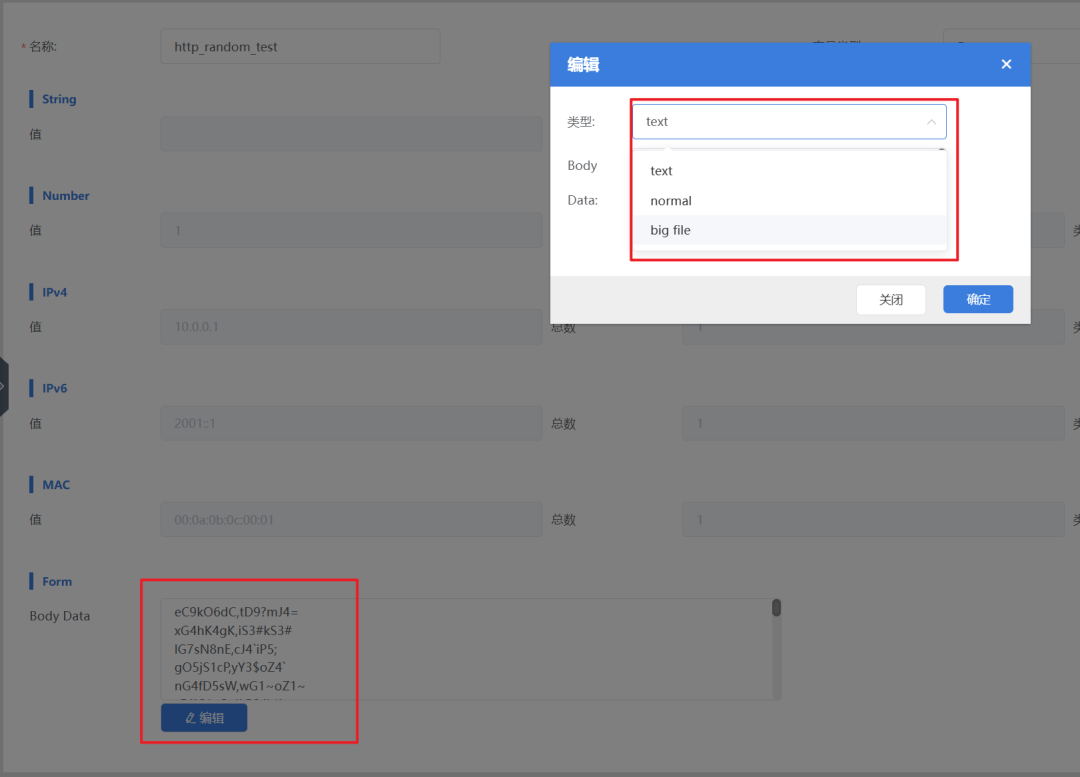Click the line gO5jS1cP,yY3$oZ4` in Body Data
This screenshot has width=1080, height=777.
click(230, 667)
